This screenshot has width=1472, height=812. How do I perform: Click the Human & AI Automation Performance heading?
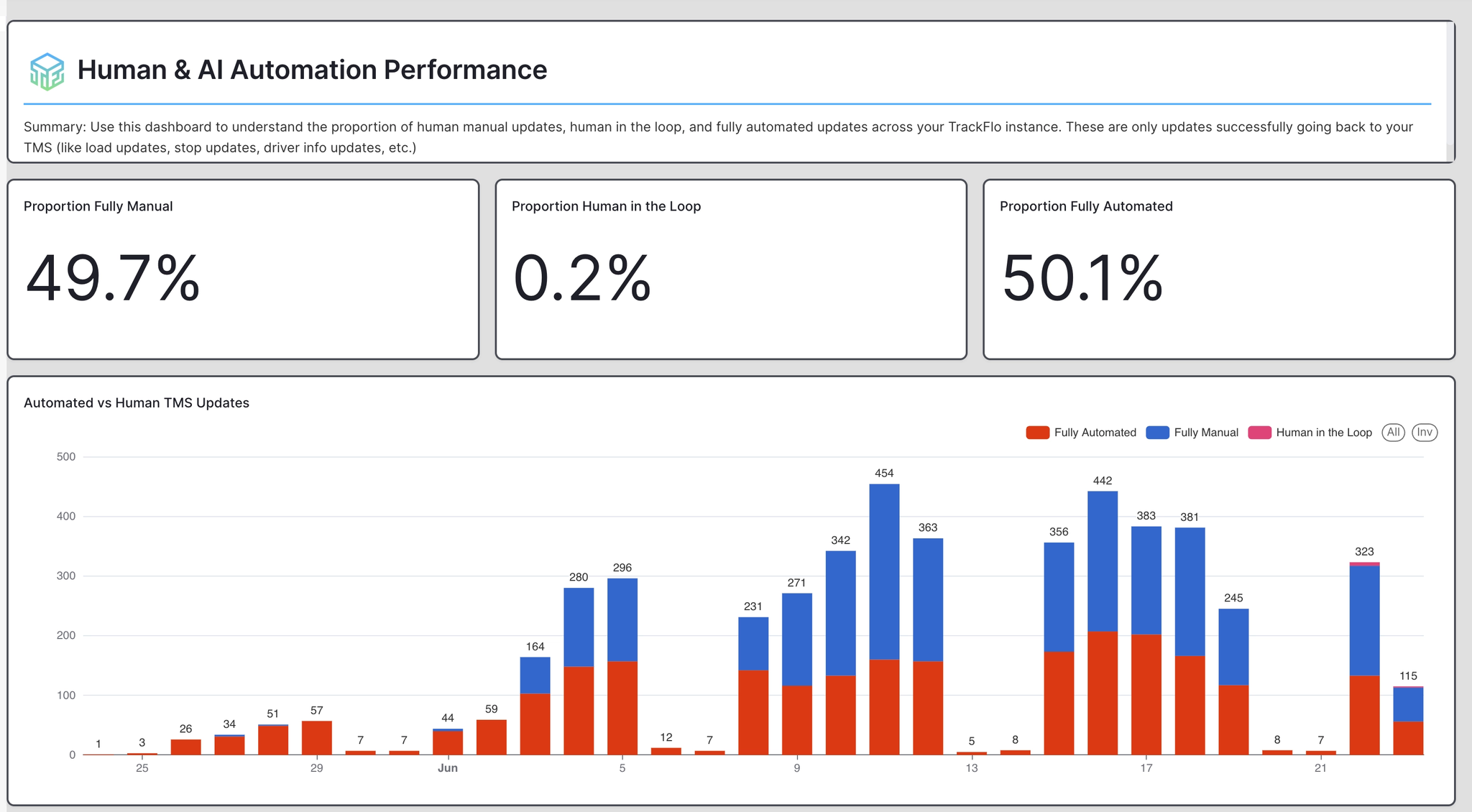[312, 70]
